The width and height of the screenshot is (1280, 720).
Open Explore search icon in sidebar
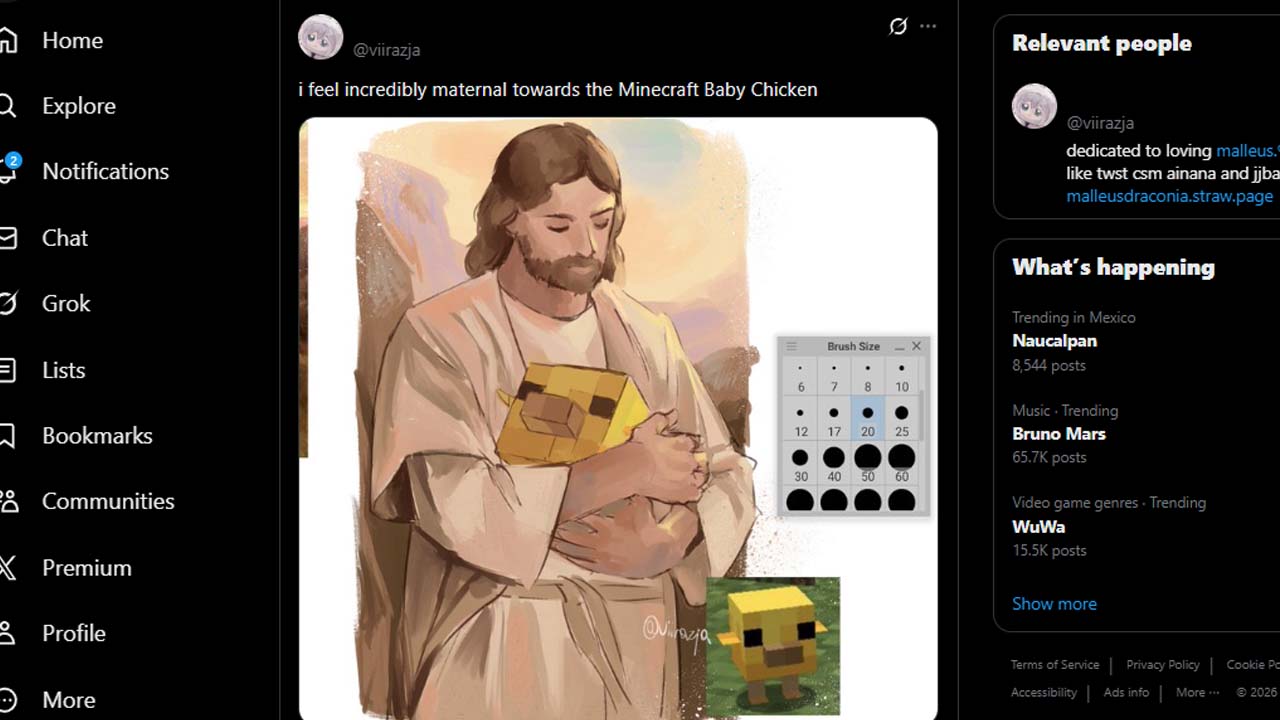[6, 106]
